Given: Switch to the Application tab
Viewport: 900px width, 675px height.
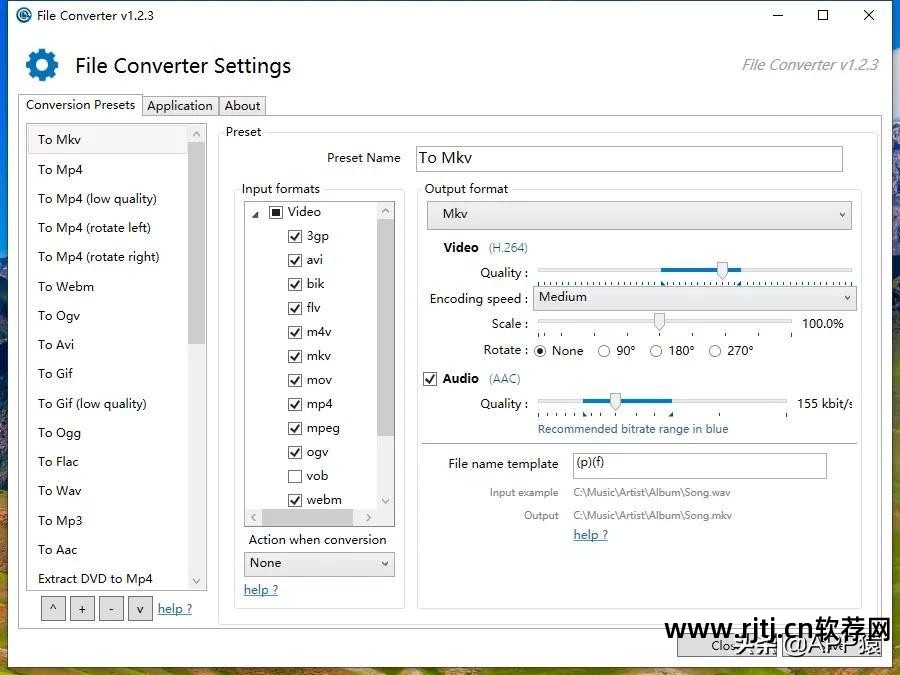Looking at the screenshot, I should [180, 106].
